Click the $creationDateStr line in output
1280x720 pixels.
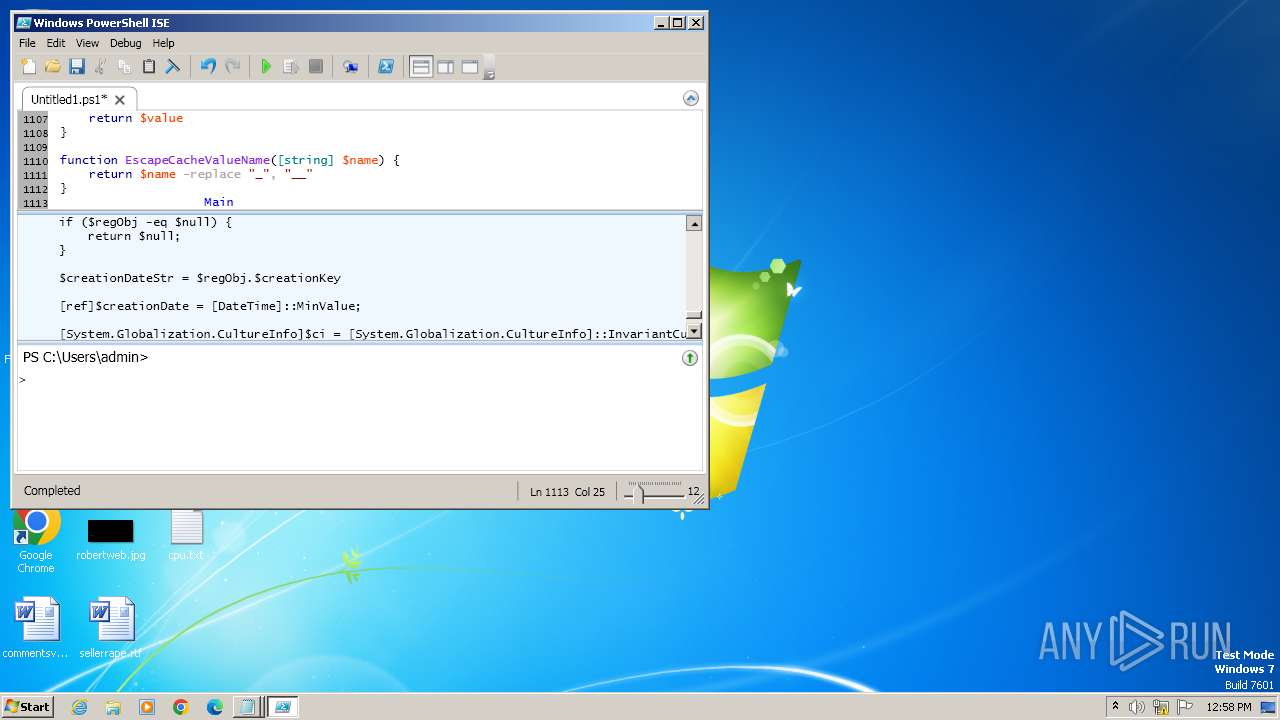point(200,278)
